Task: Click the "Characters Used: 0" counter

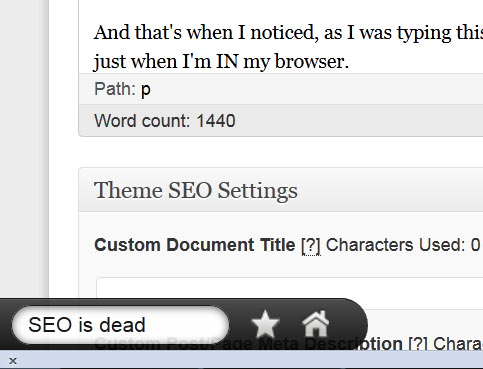Action: click(x=403, y=245)
